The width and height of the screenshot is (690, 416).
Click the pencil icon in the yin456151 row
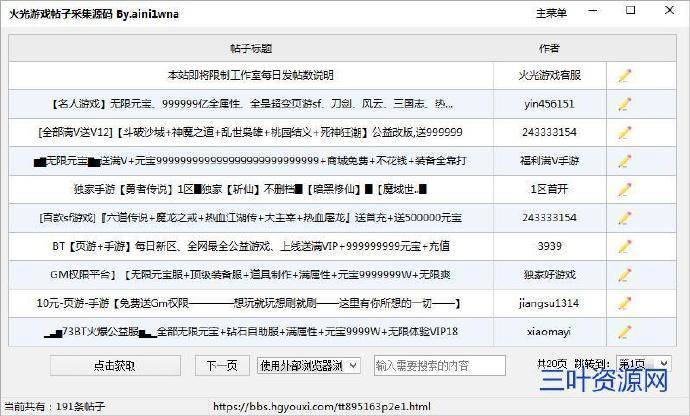[x=624, y=104]
